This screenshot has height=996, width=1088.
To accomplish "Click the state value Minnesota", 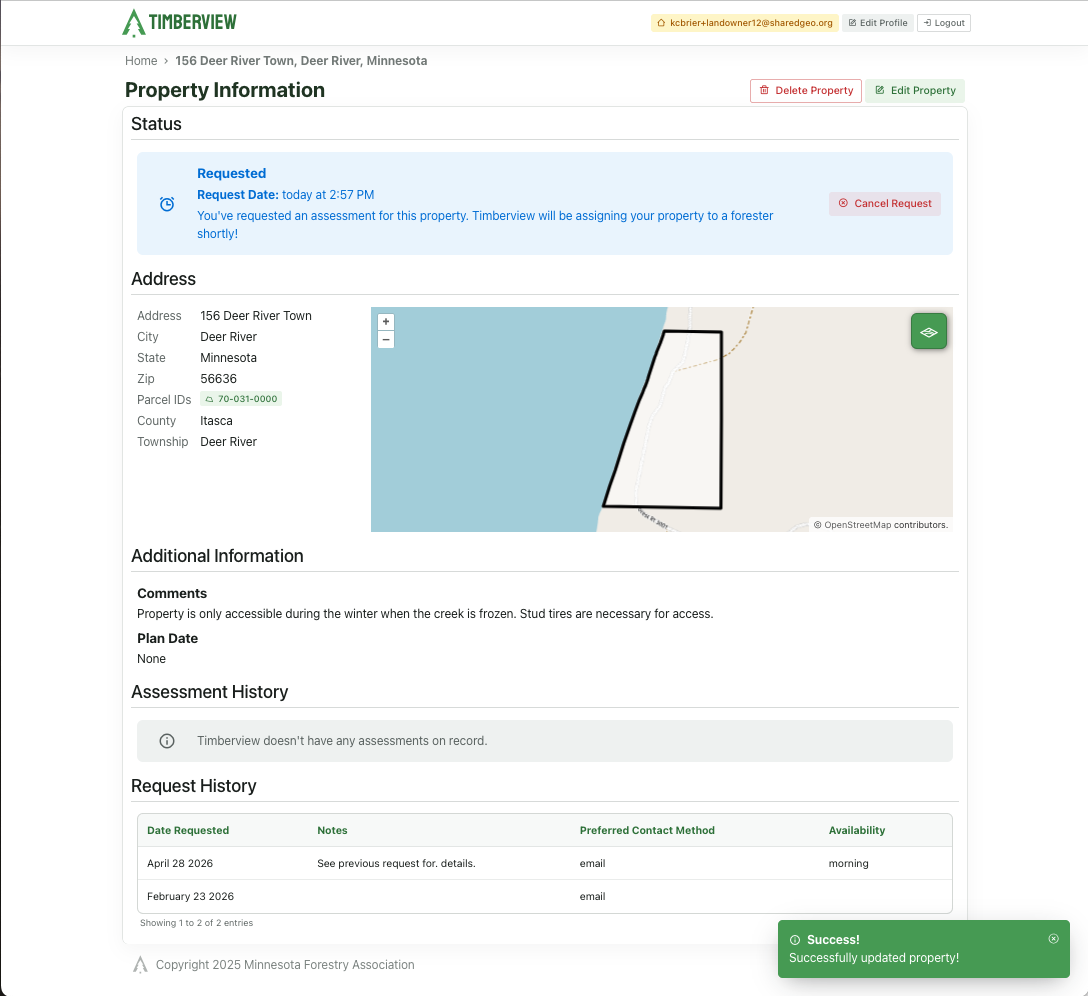I will coord(228,358).
